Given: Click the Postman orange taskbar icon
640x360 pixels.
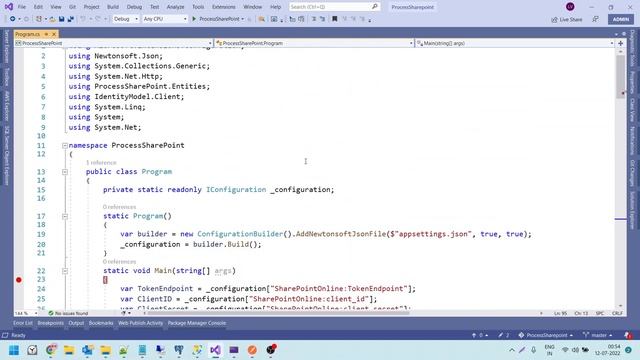Looking at the screenshot, I should pos(252,350).
